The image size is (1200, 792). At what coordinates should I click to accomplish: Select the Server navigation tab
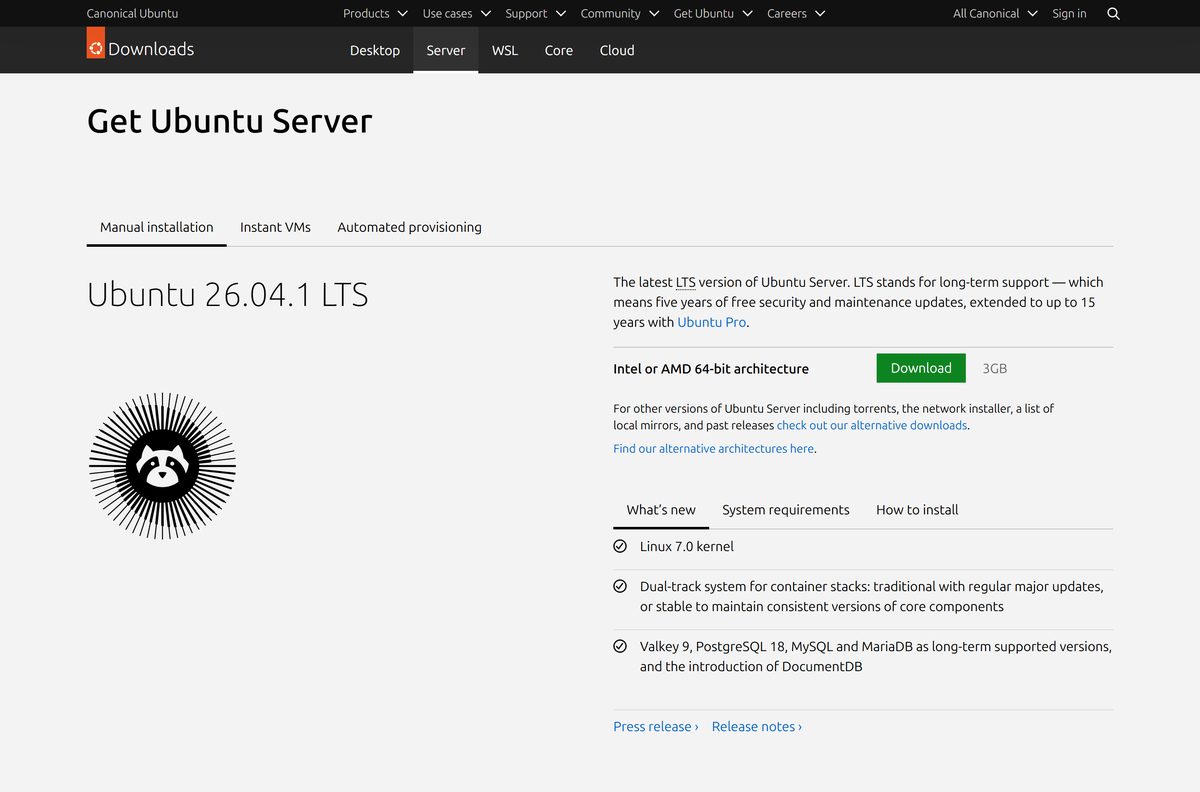point(446,50)
